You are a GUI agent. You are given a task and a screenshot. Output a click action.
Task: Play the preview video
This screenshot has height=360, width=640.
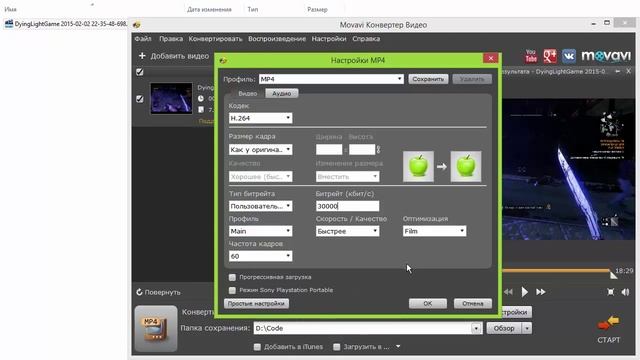[x=524, y=292]
